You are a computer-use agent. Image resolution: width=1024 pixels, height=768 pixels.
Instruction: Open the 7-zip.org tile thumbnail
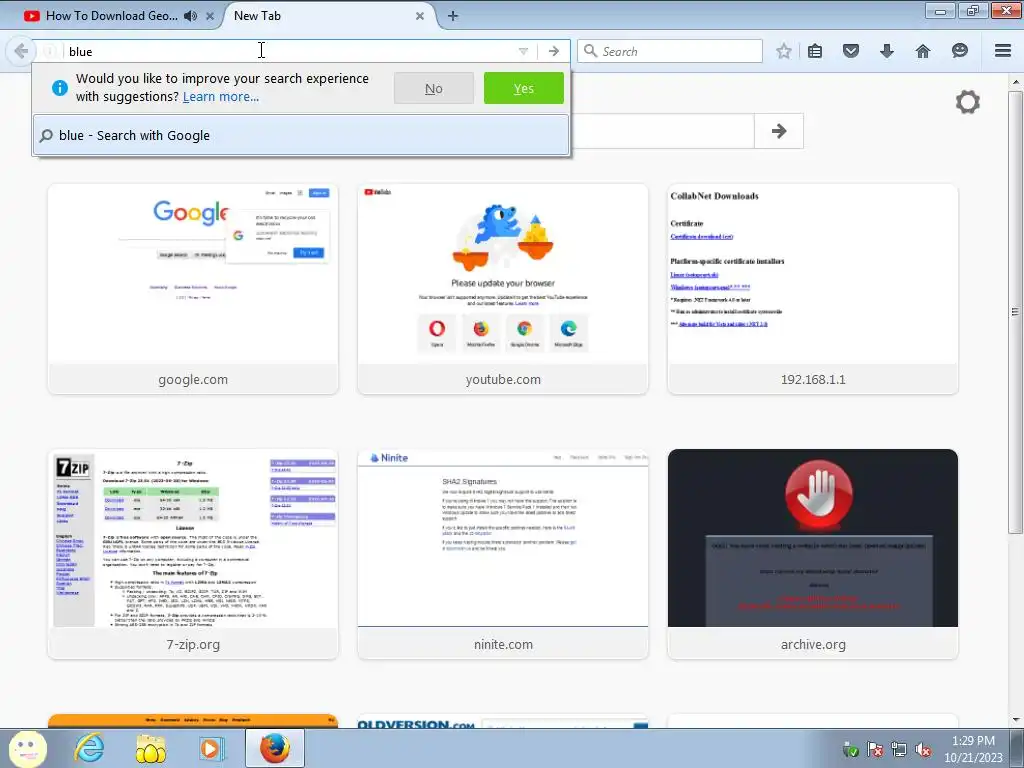click(193, 538)
